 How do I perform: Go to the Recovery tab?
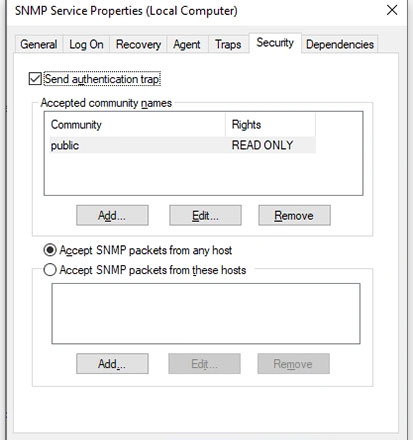(x=138, y=44)
